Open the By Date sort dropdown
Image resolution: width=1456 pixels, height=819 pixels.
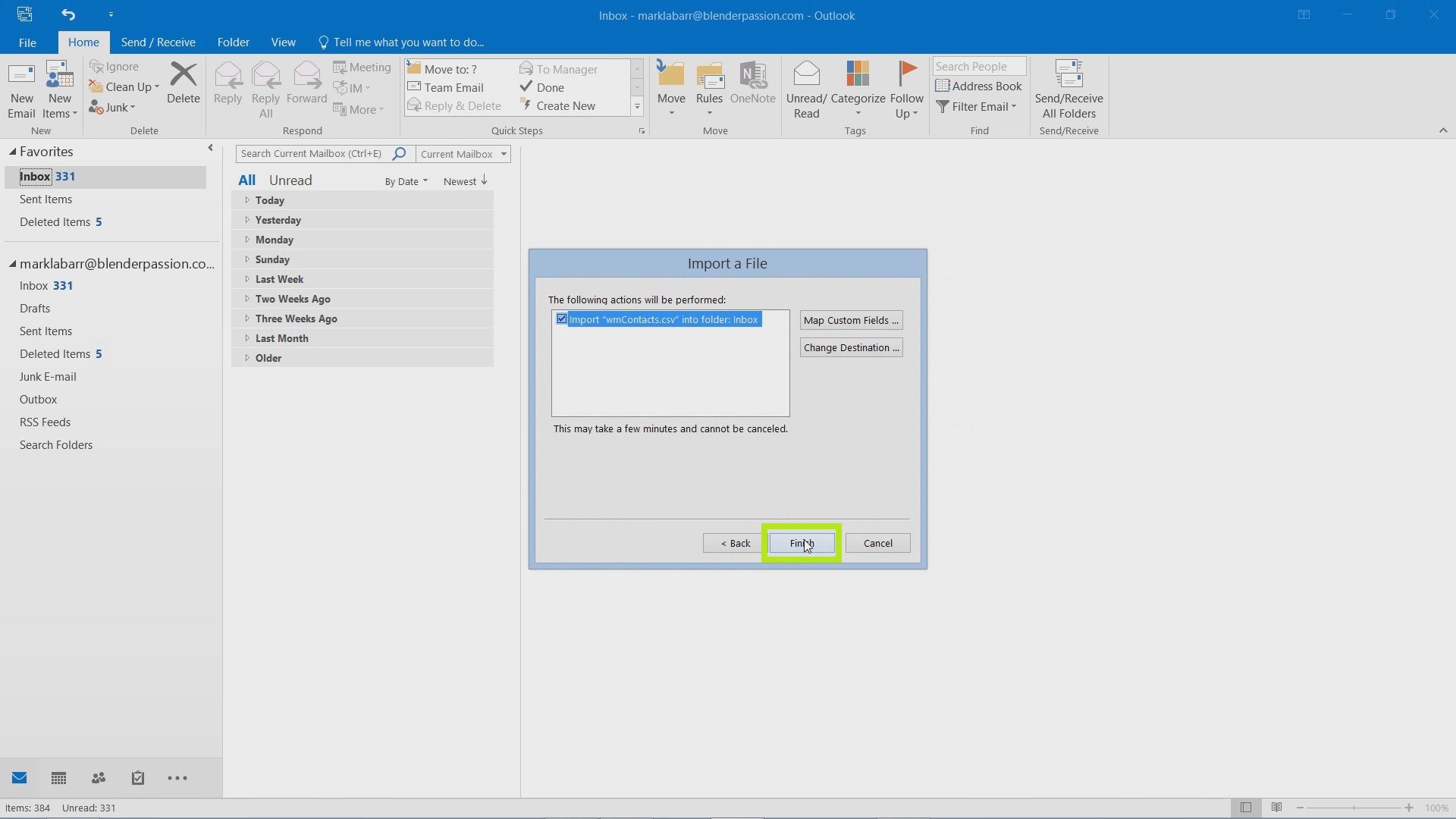point(405,181)
